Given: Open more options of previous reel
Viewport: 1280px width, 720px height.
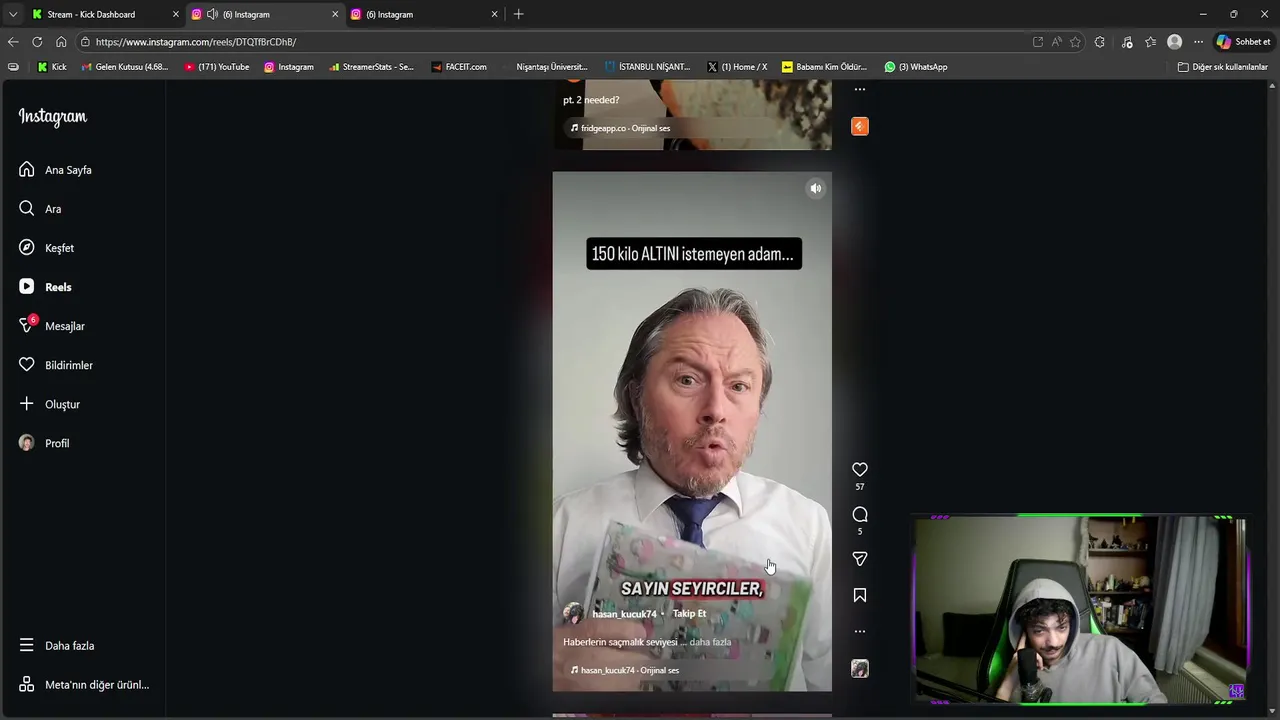Looking at the screenshot, I should tap(860, 89).
